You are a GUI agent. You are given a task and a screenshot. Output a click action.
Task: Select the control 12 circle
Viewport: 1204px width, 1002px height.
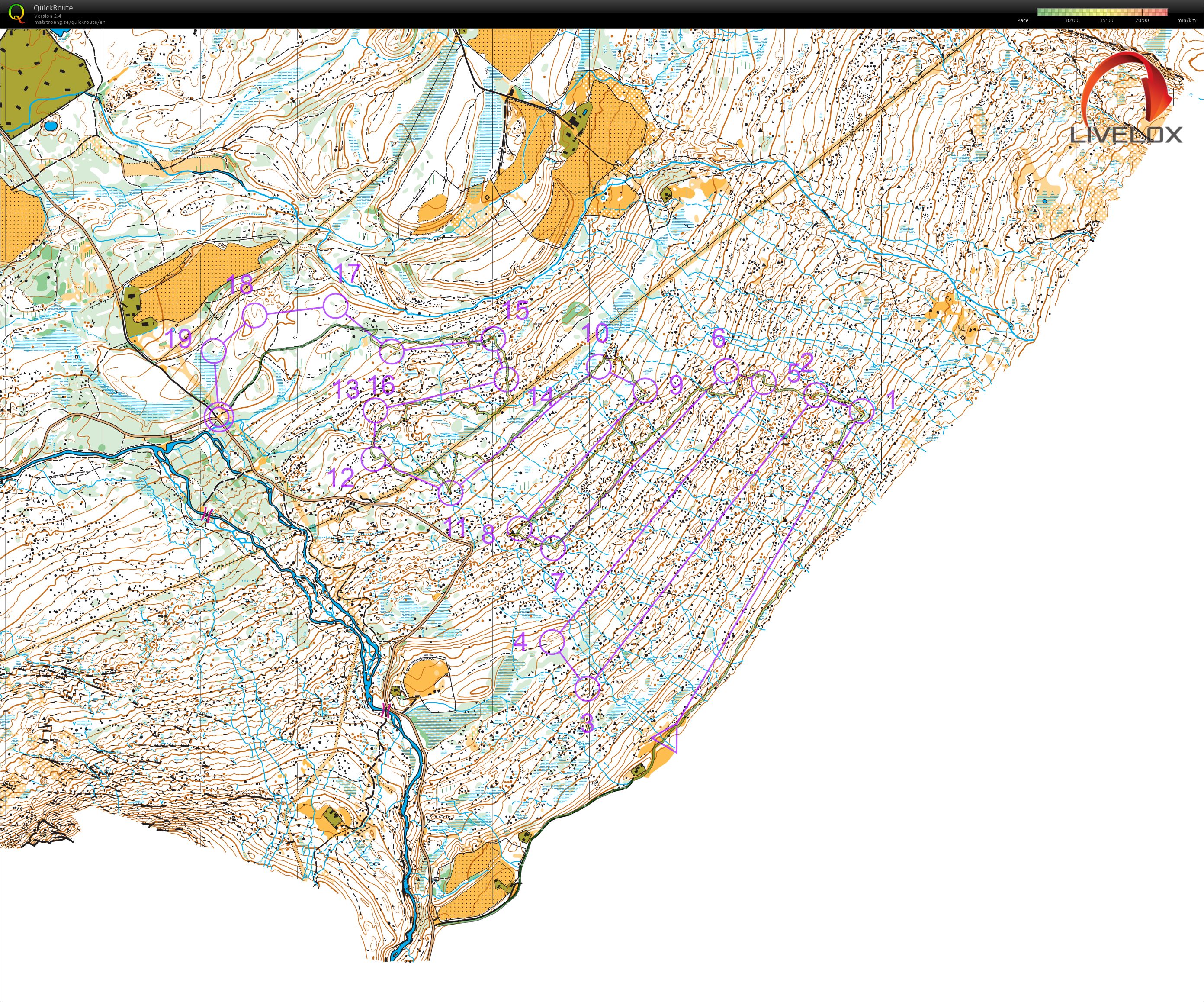[x=374, y=459]
